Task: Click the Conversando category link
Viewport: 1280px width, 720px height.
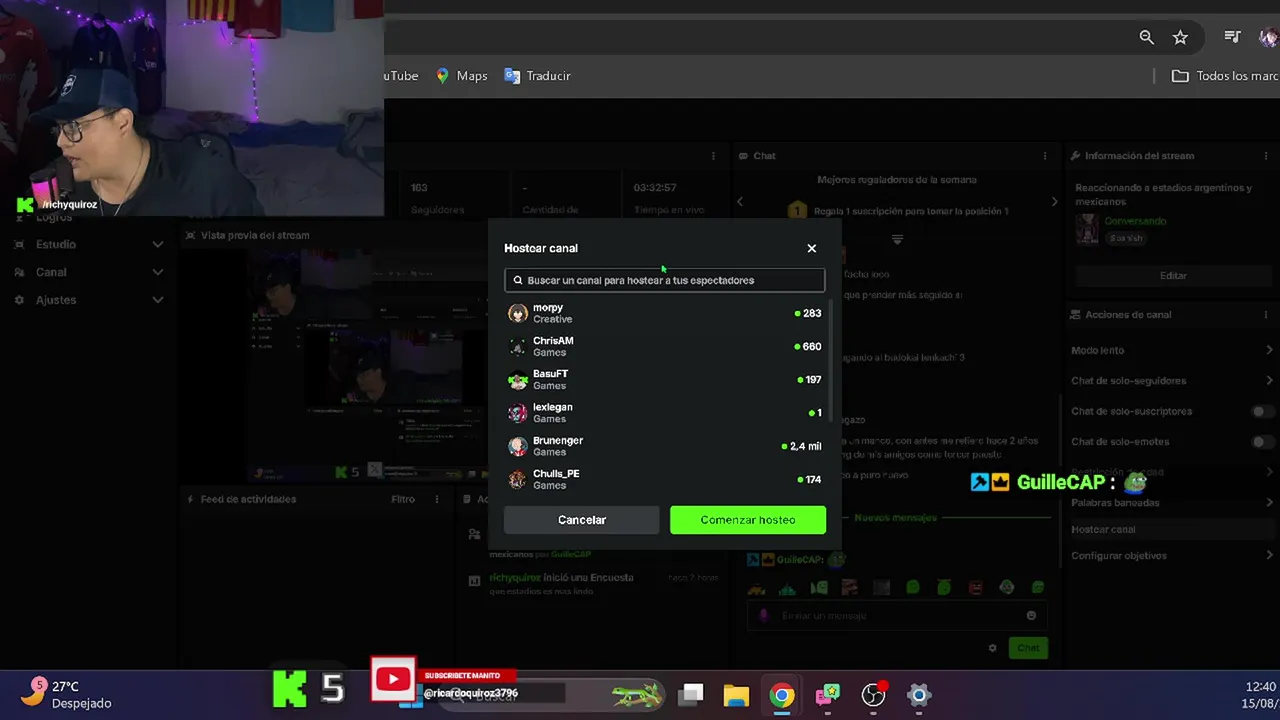Action: (x=1135, y=221)
